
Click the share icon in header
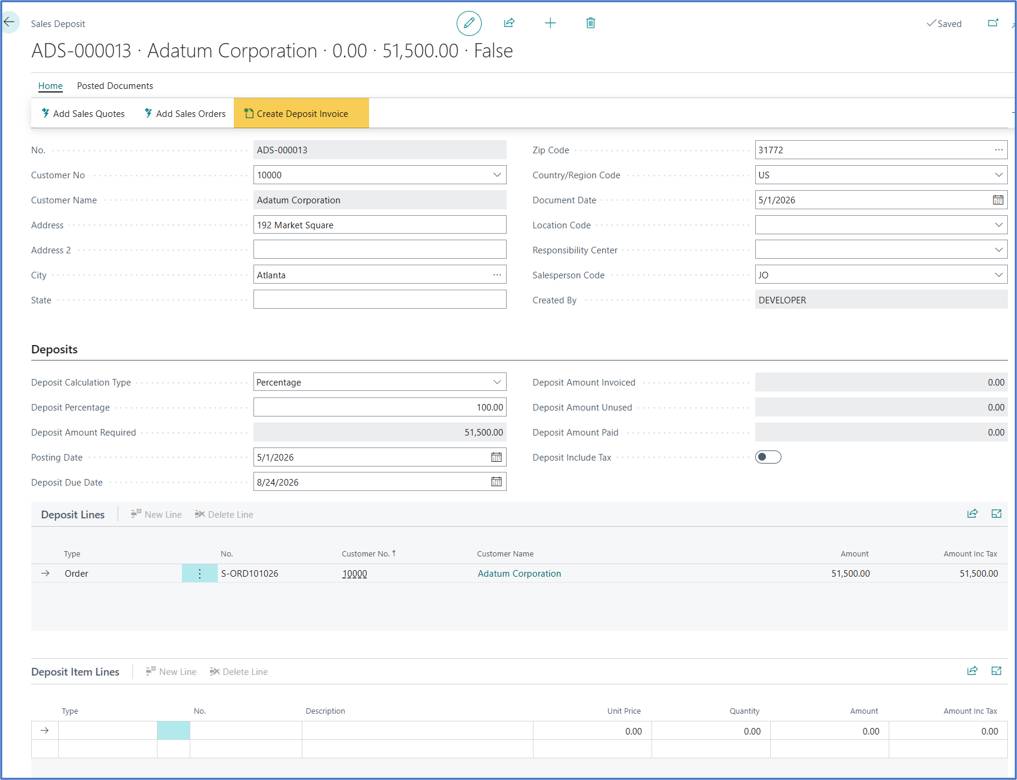pos(509,23)
